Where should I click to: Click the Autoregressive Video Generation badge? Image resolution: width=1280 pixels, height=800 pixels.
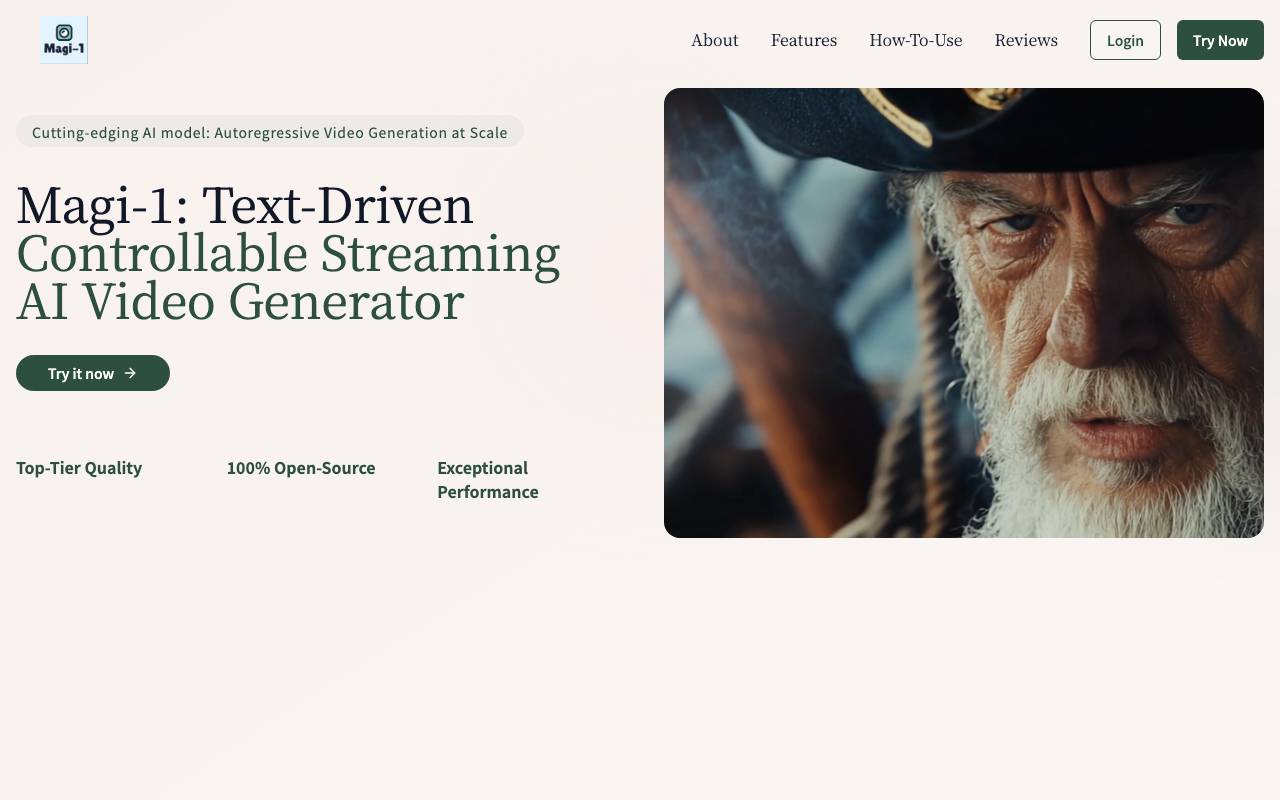point(270,132)
